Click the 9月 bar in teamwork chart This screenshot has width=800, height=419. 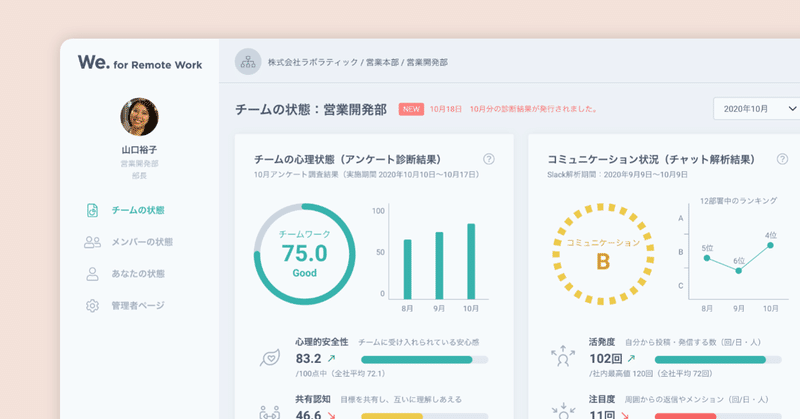439,265
